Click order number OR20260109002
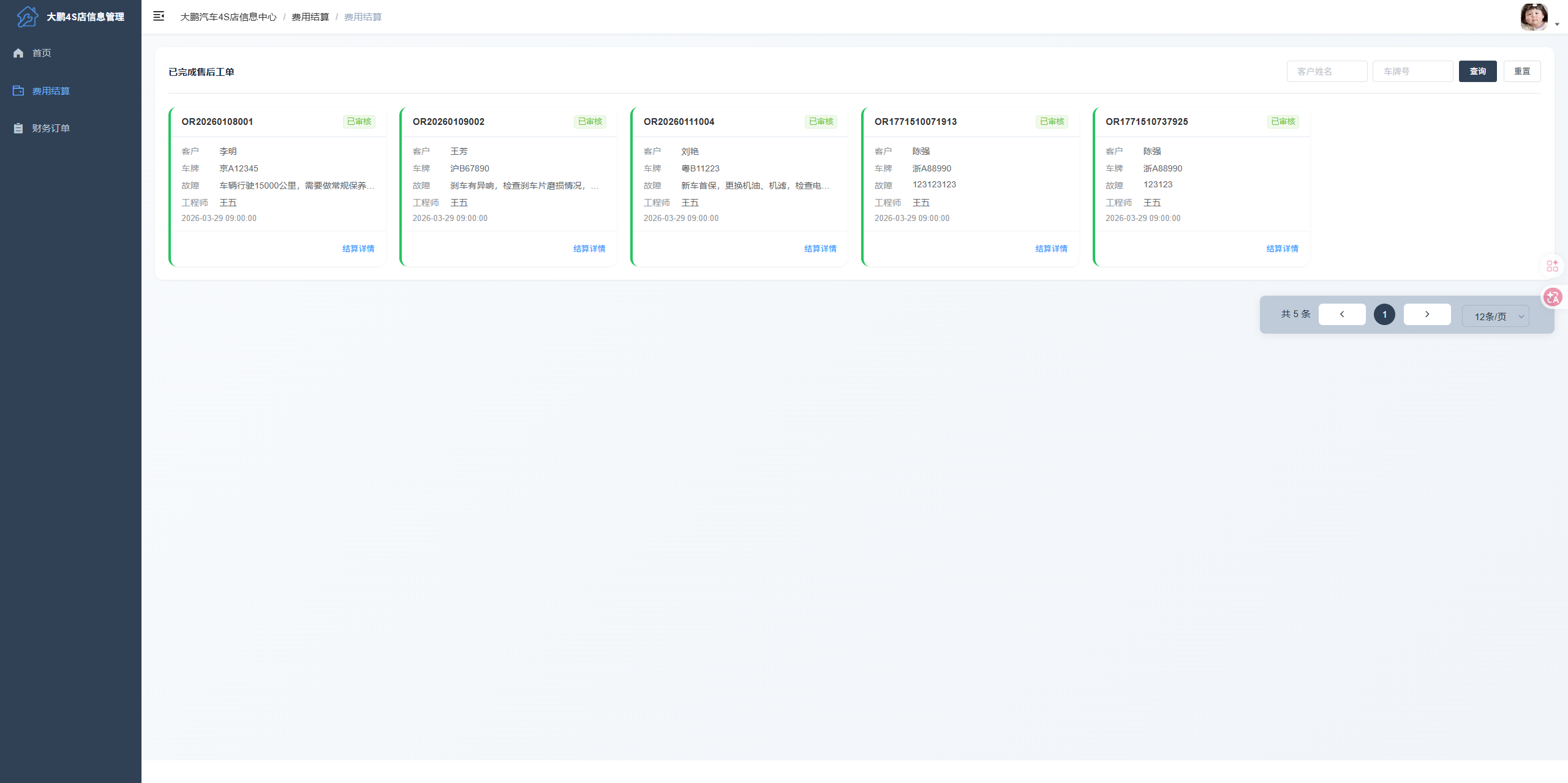This screenshot has width=1568, height=783. pyautogui.click(x=448, y=122)
